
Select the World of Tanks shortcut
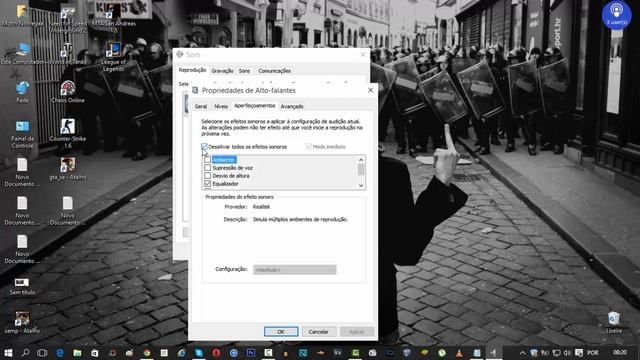[x=68, y=53]
